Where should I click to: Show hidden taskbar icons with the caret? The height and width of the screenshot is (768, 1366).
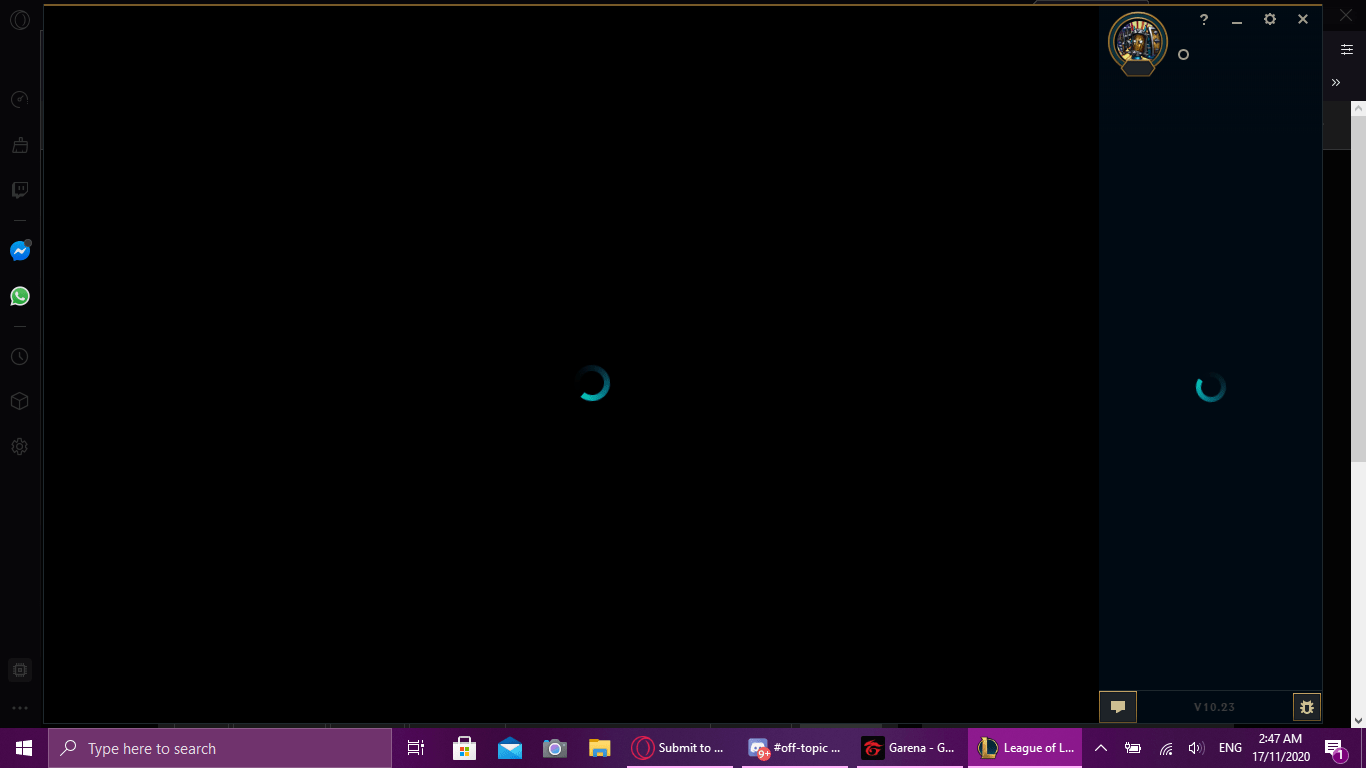[x=1100, y=747]
